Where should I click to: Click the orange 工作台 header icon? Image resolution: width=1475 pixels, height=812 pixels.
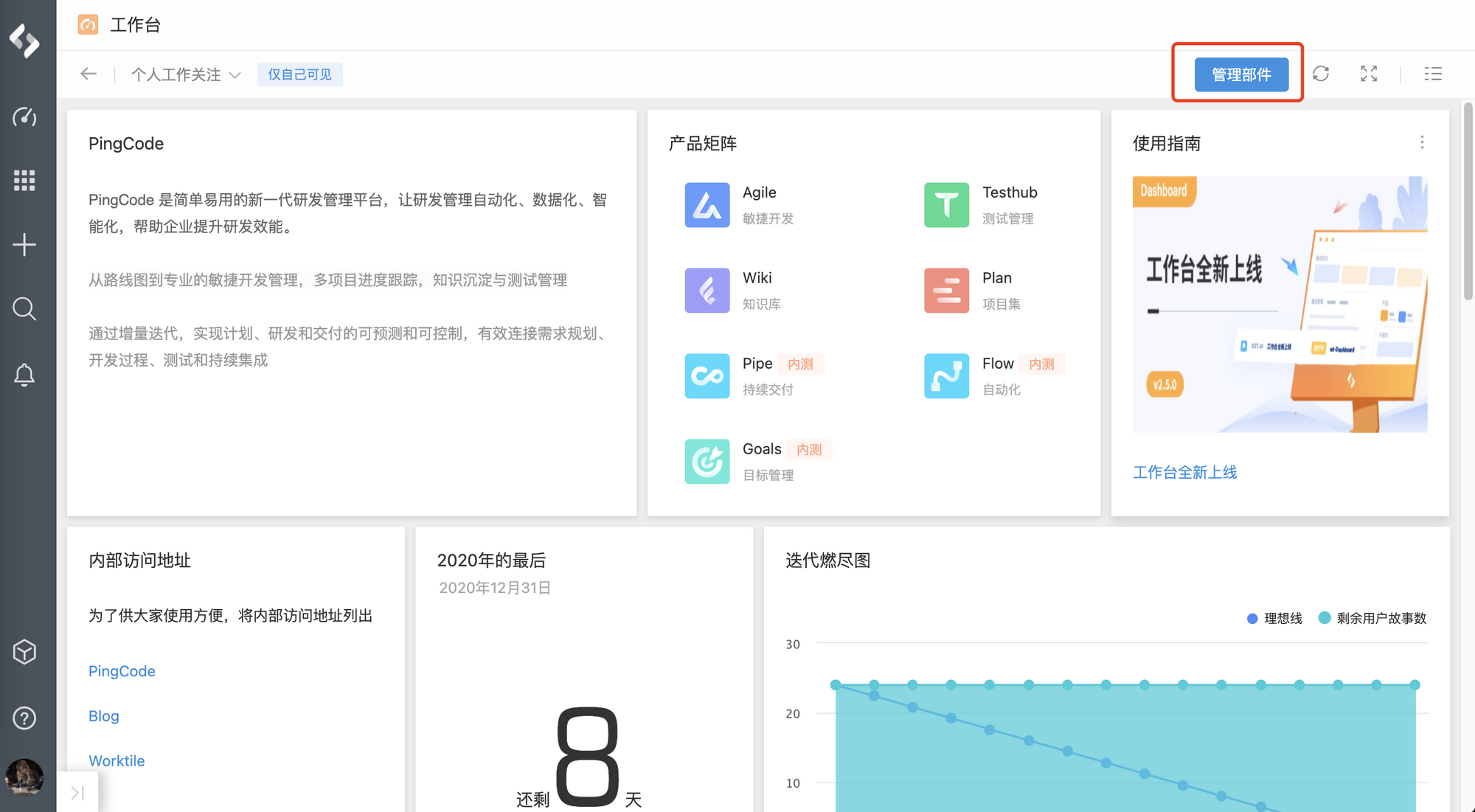click(x=88, y=25)
